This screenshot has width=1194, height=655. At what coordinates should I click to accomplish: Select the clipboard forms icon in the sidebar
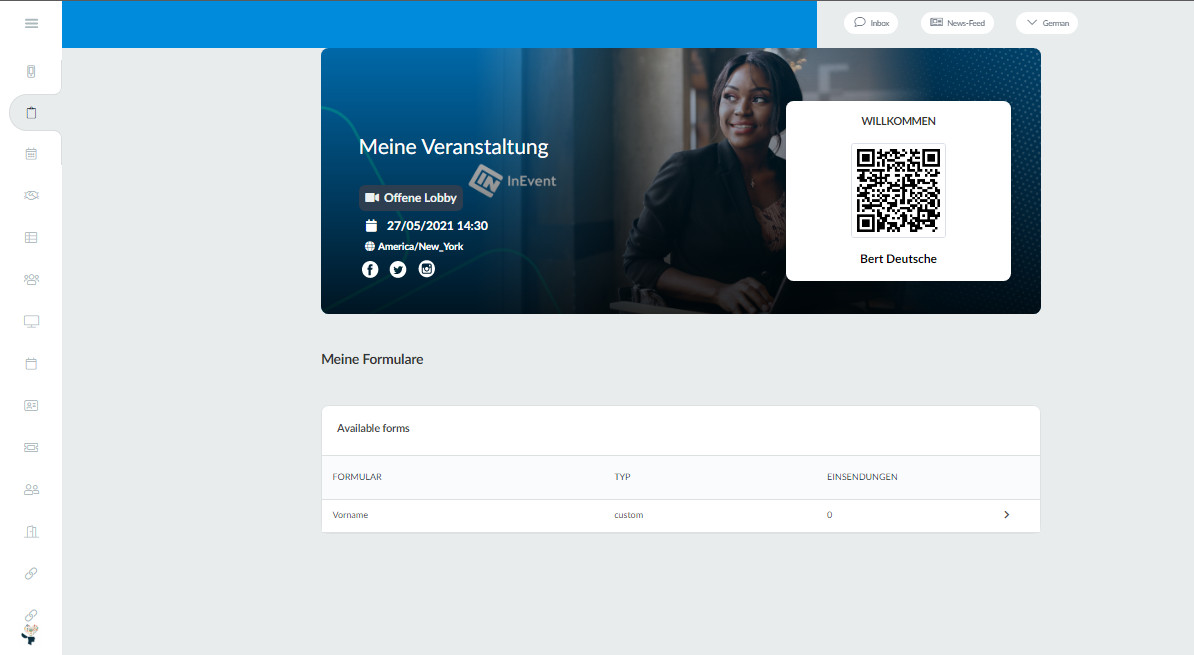(31, 113)
